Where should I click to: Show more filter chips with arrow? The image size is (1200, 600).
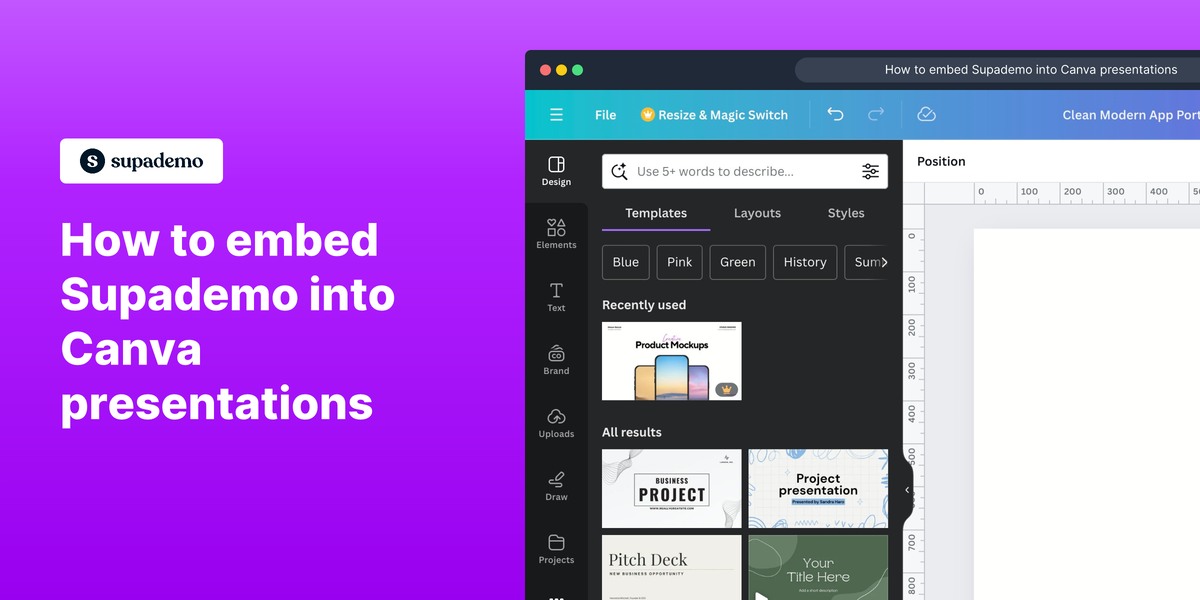883,262
